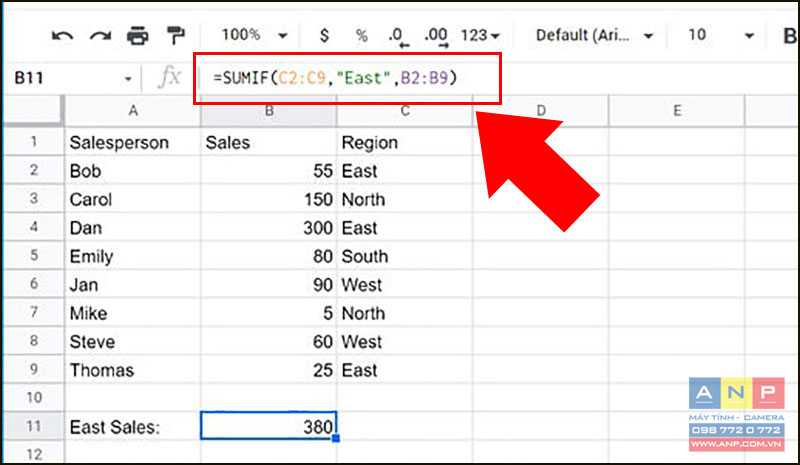The image size is (800, 465).
Task: Click the East Sales: label cell
Action: pyautogui.click(x=133, y=426)
